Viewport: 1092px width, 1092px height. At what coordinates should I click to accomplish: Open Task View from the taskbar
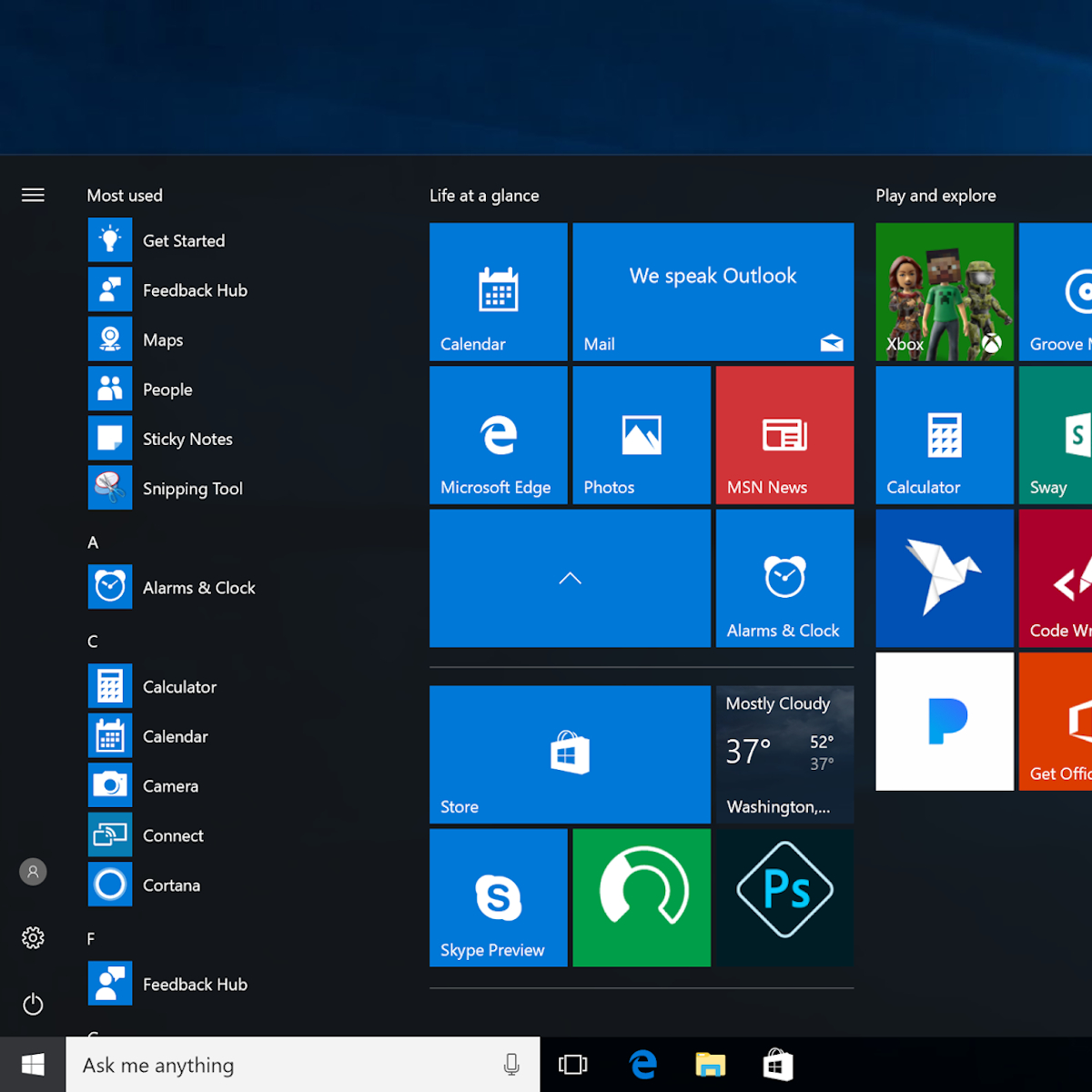[573, 1065]
